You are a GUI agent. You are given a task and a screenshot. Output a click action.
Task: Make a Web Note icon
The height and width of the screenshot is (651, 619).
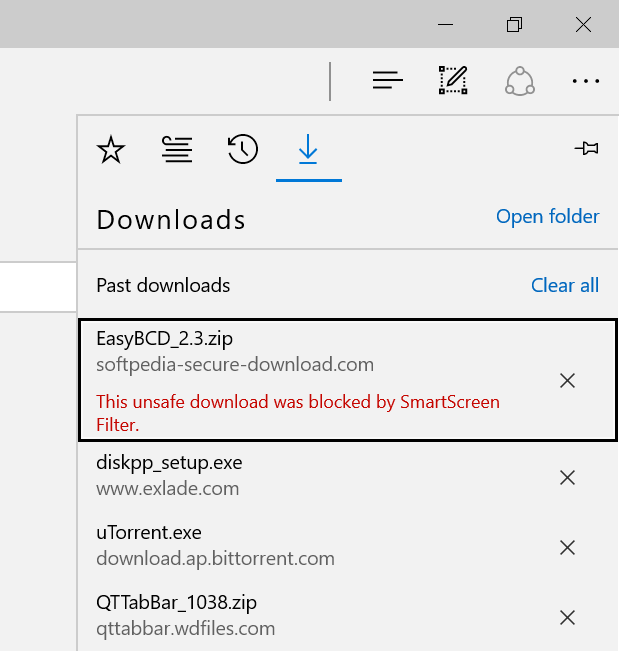coord(453,80)
